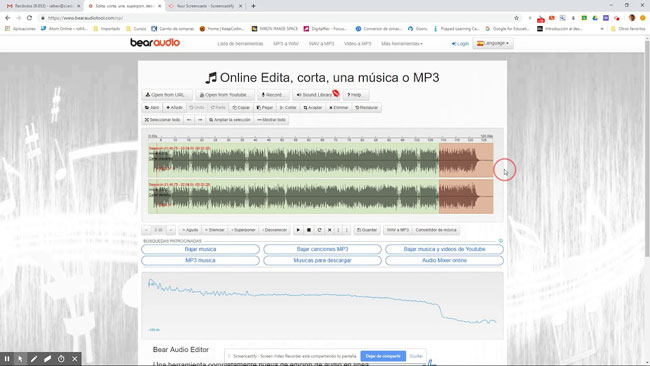Play the loaded audio track
The width and height of the screenshot is (650, 366).
[x=298, y=230]
